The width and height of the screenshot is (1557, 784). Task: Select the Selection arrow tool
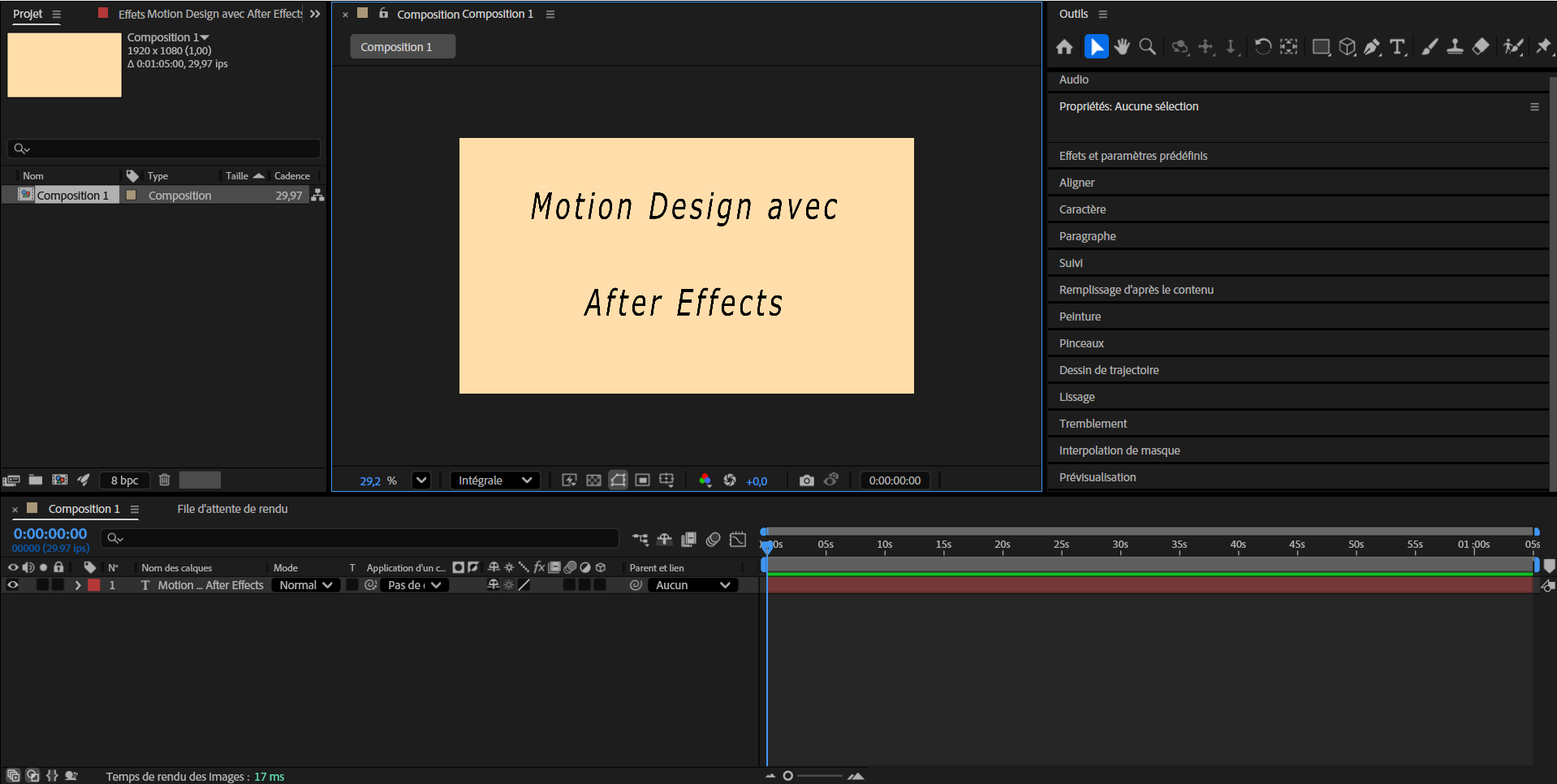coord(1096,47)
